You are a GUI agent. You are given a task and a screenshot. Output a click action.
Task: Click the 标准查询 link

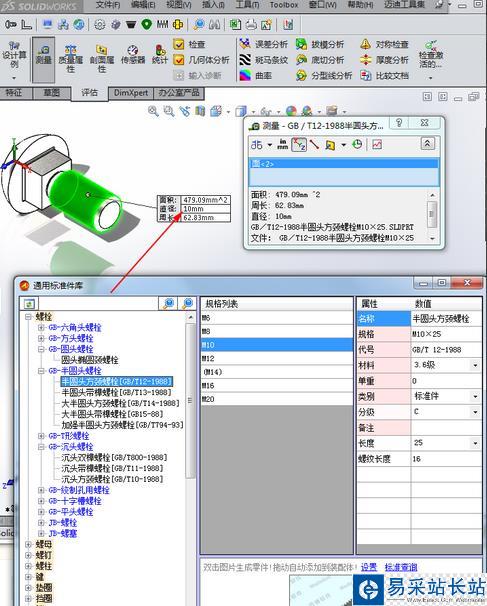pyautogui.click(x=401, y=567)
